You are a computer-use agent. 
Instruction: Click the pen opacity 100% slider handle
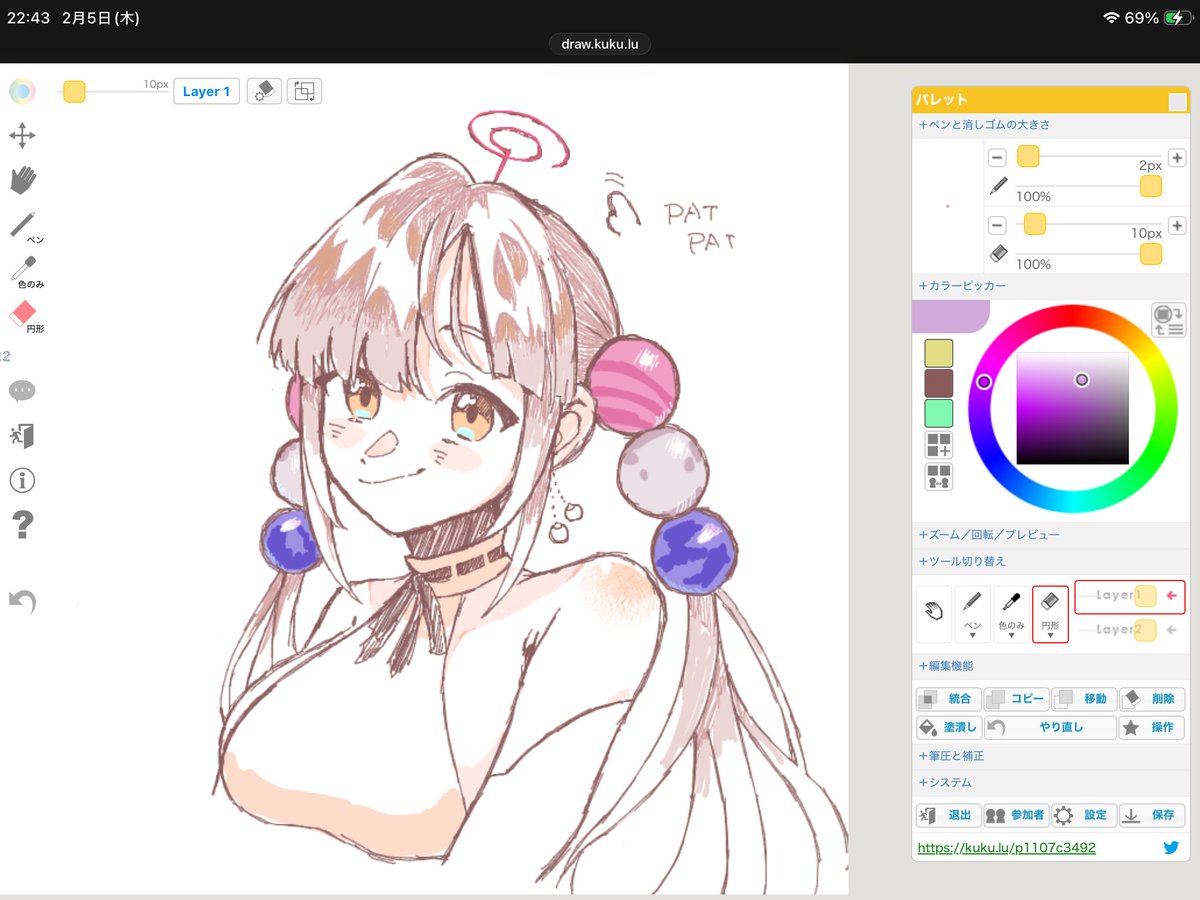[x=1151, y=186]
